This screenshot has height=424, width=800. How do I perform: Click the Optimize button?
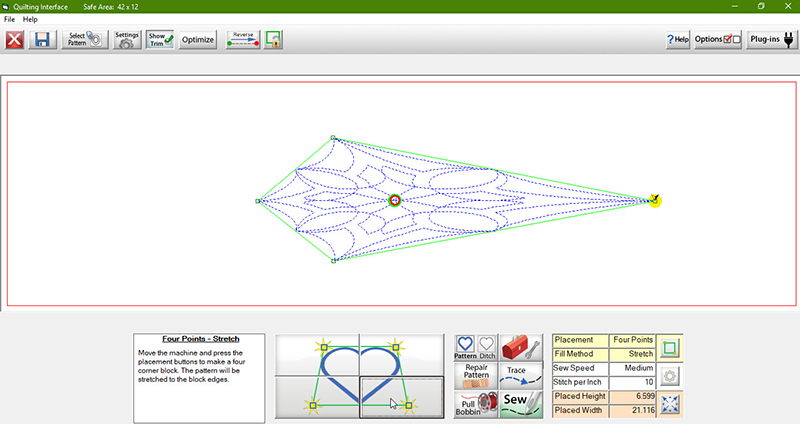[x=198, y=40]
